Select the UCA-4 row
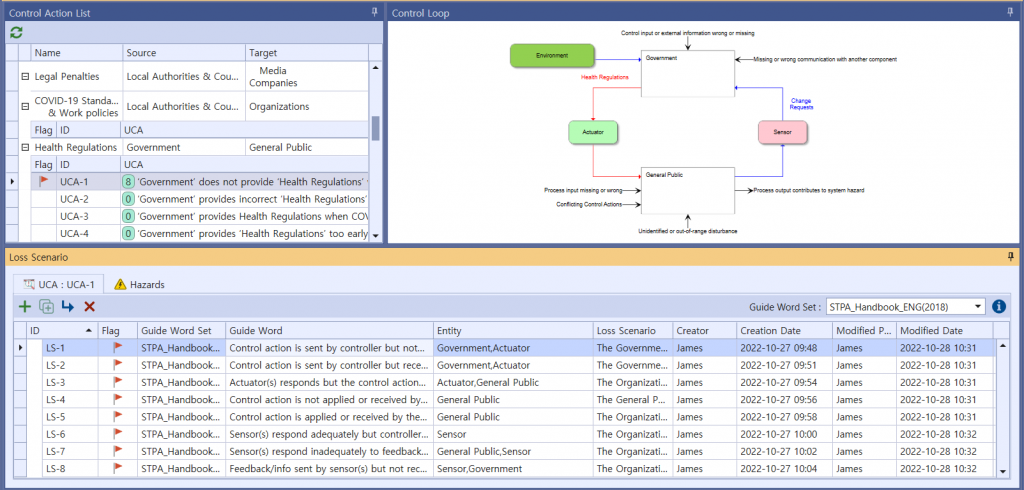The image size is (1024, 490). coord(200,233)
